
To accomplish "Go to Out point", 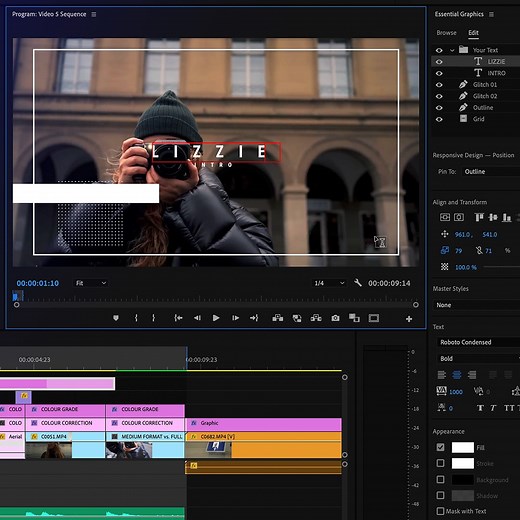I will click(x=254, y=318).
